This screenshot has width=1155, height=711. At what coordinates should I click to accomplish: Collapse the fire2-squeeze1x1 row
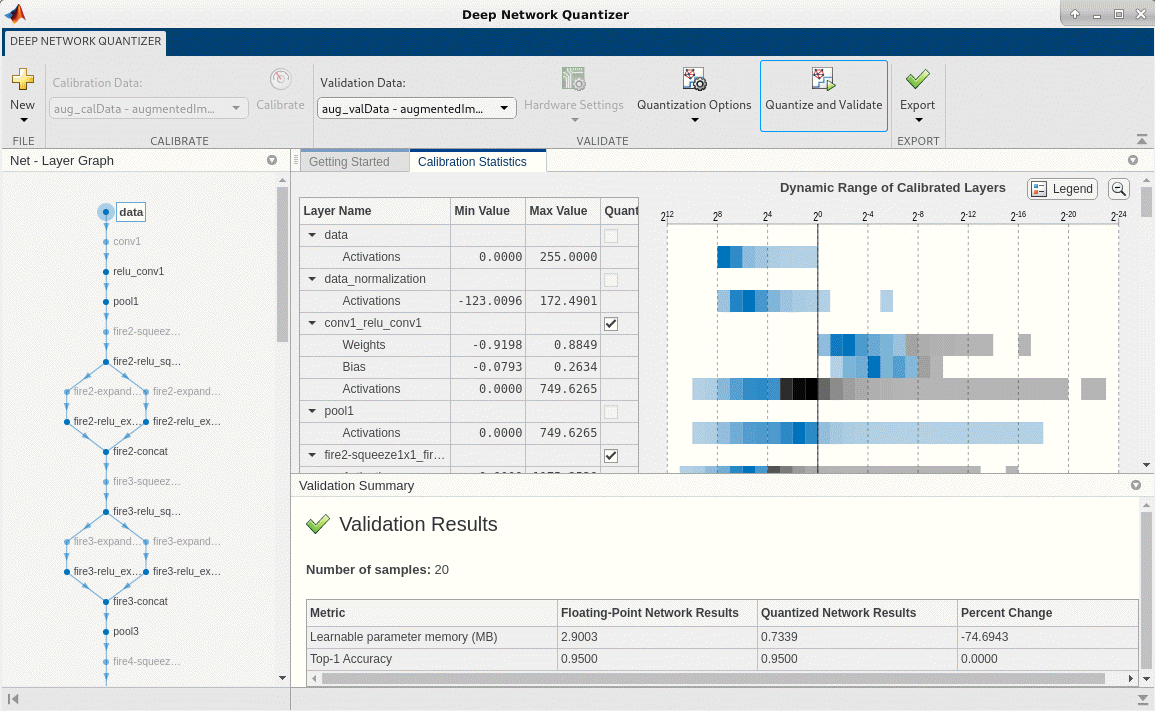pyautogui.click(x=312, y=455)
